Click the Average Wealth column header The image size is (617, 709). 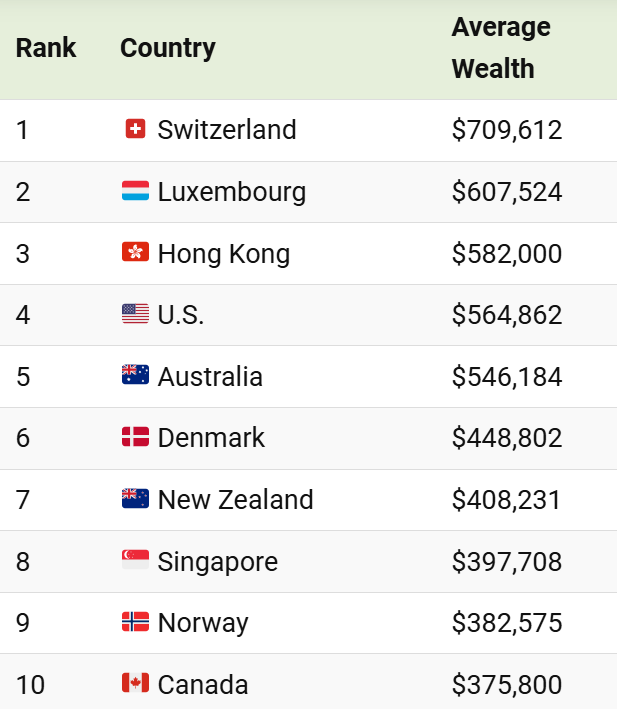point(501,48)
